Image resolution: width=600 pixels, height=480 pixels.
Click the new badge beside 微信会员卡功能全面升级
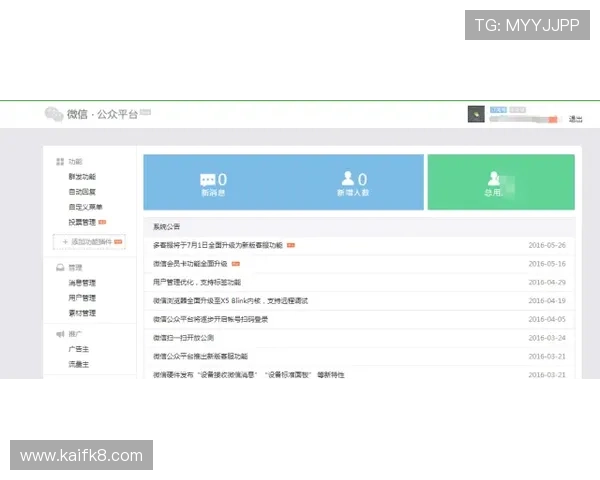[236, 264]
